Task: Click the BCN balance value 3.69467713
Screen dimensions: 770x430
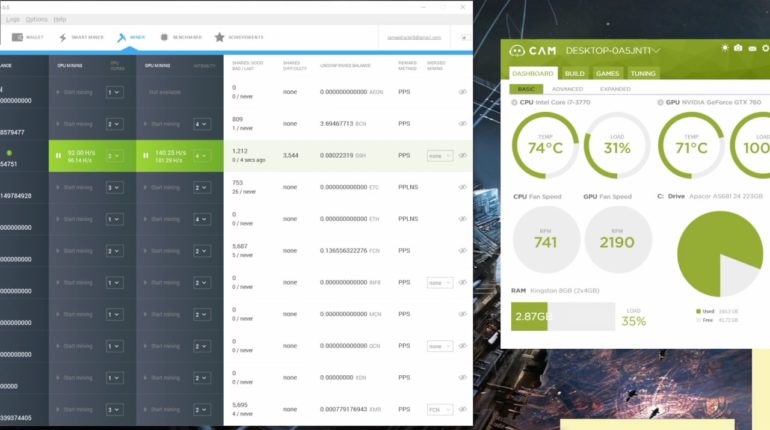Action: click(x=336, y=124)
